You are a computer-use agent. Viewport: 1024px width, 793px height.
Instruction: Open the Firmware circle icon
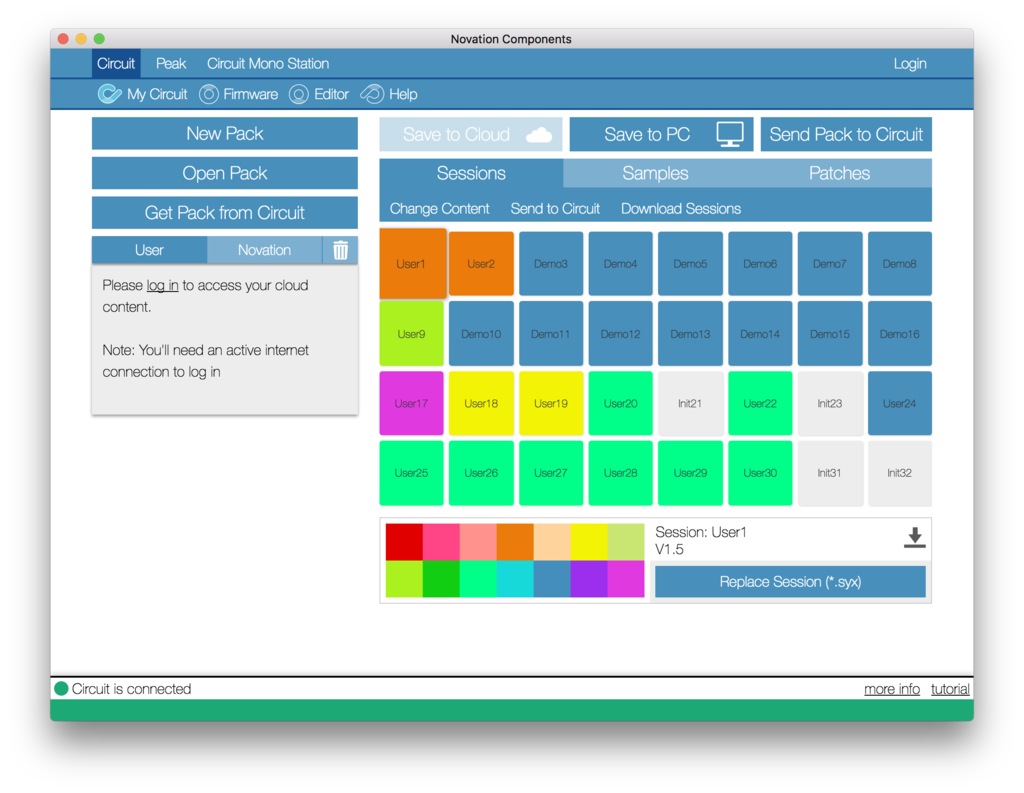tap(208, 94)
